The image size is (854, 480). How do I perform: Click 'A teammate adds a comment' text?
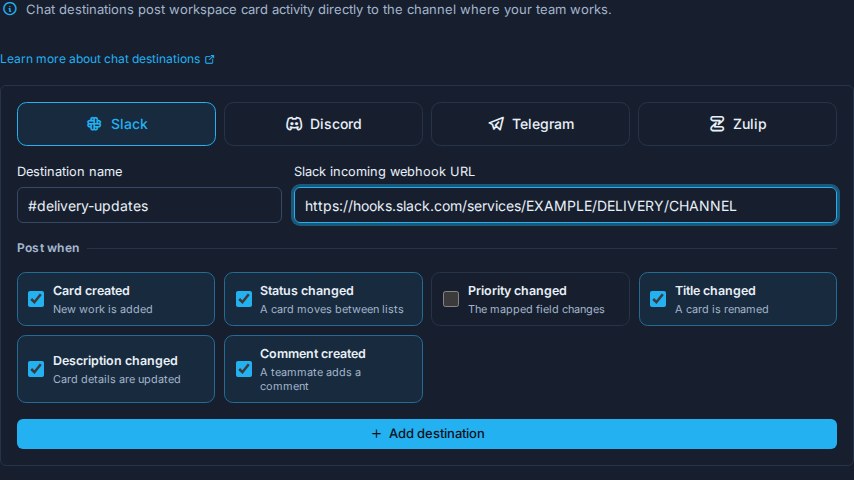pyautogui.click(x=310, y=379)
